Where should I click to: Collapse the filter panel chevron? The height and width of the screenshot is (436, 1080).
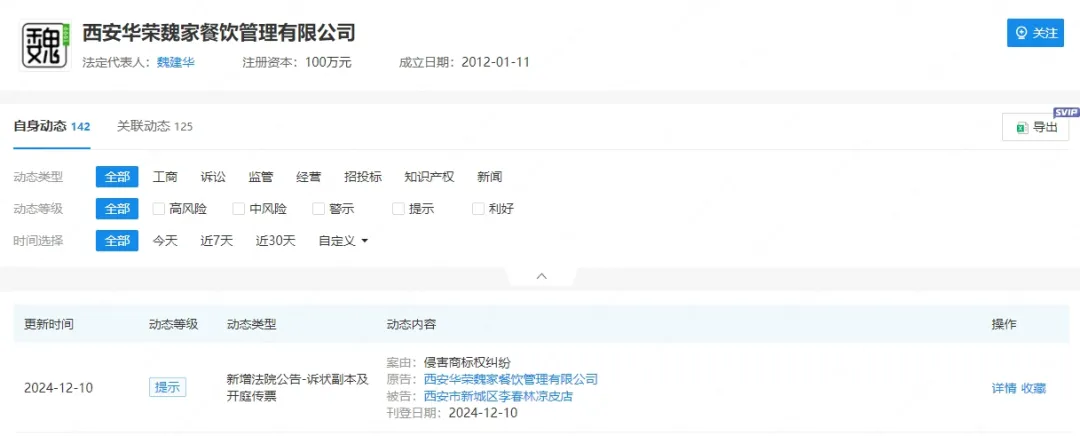pos(541,275)
